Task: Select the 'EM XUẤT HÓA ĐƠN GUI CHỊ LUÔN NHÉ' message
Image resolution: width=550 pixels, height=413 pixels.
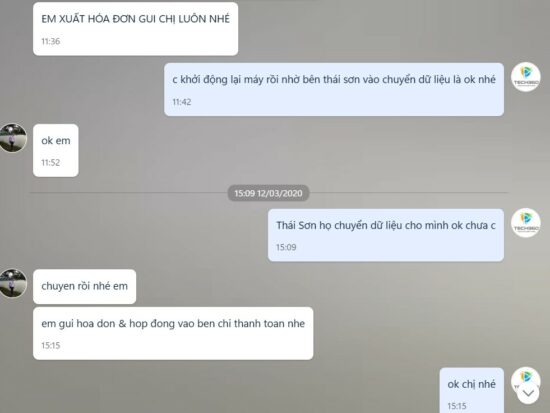Action: [x=135, y=29]
